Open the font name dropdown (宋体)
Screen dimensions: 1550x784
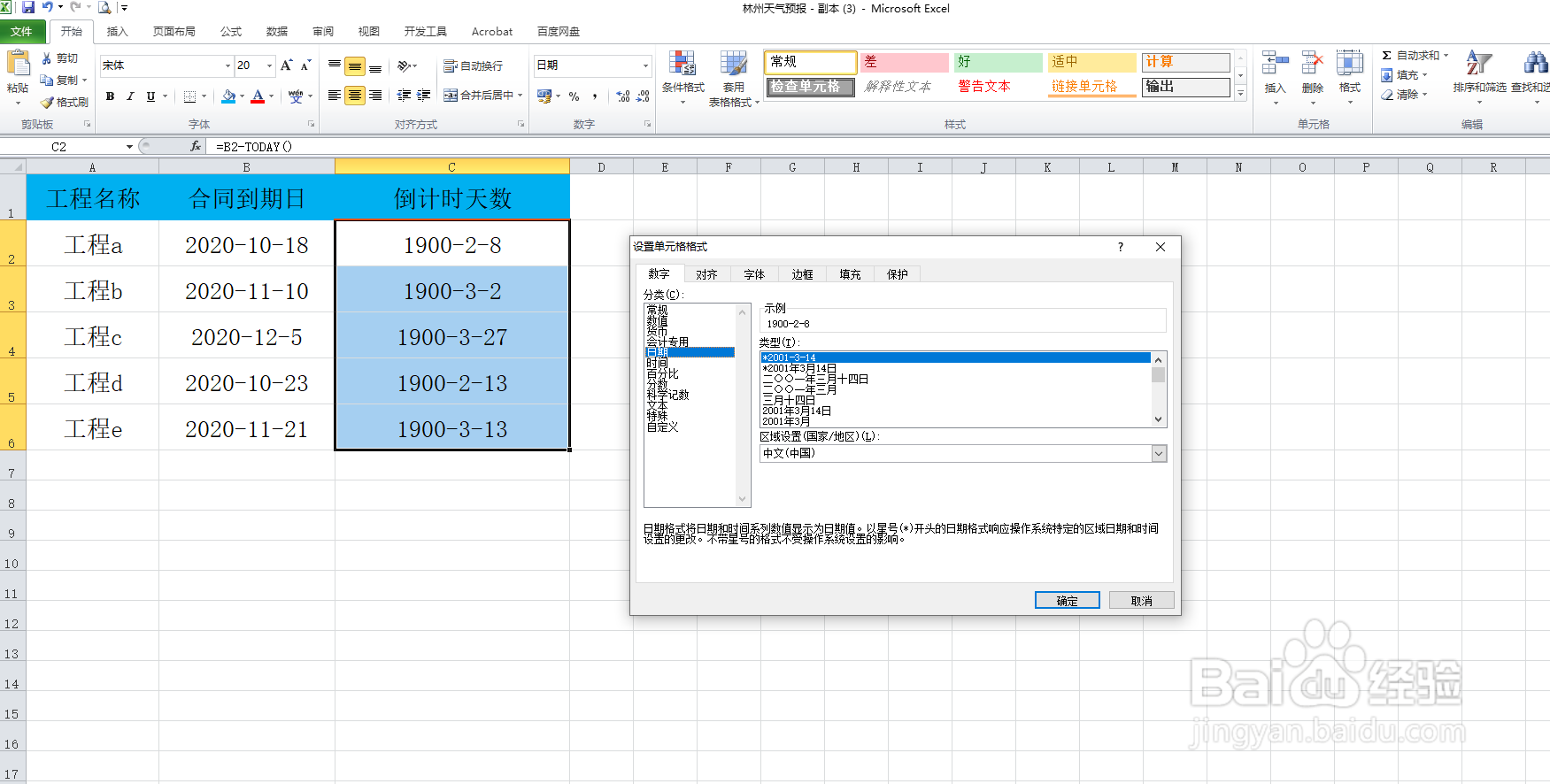[x=227, y=65]
